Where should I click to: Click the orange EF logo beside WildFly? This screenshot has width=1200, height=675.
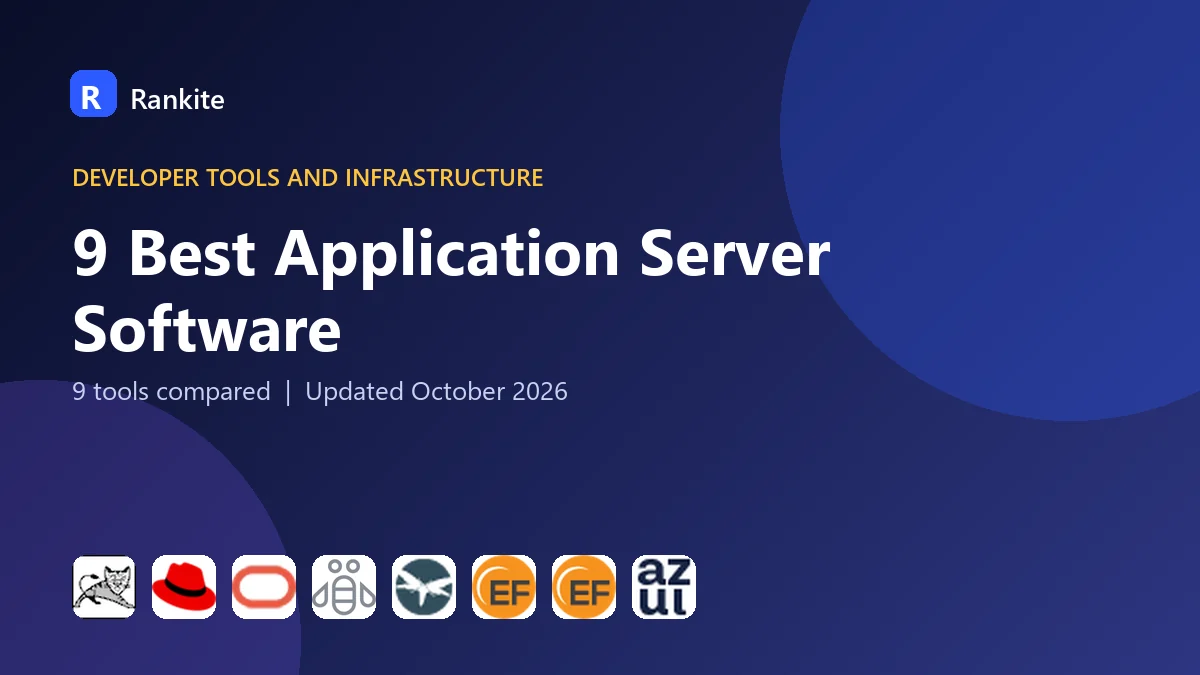504,587
